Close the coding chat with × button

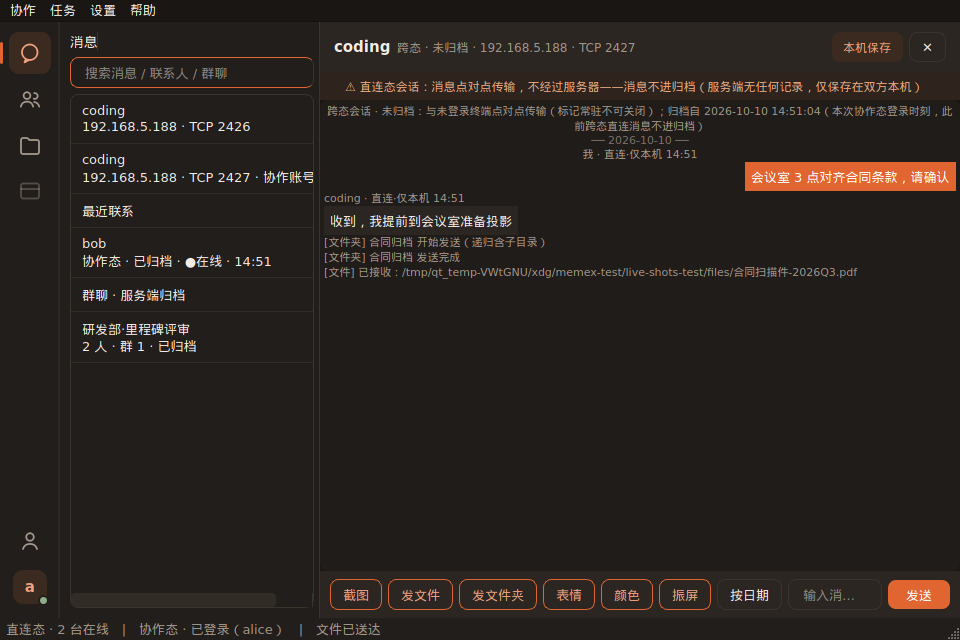[927, 47]
